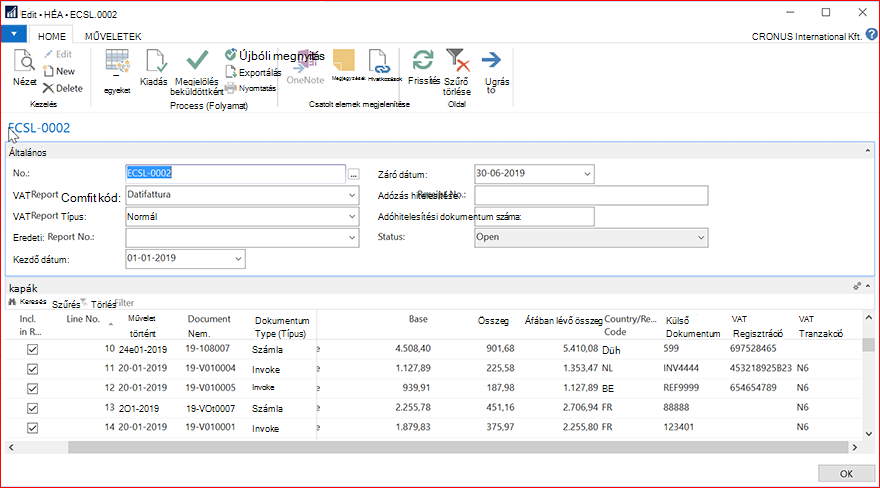The image size is (880, 488).
Task: Click the horizontal scrollbar of the lines grid
Action: [x=457, y=447]
